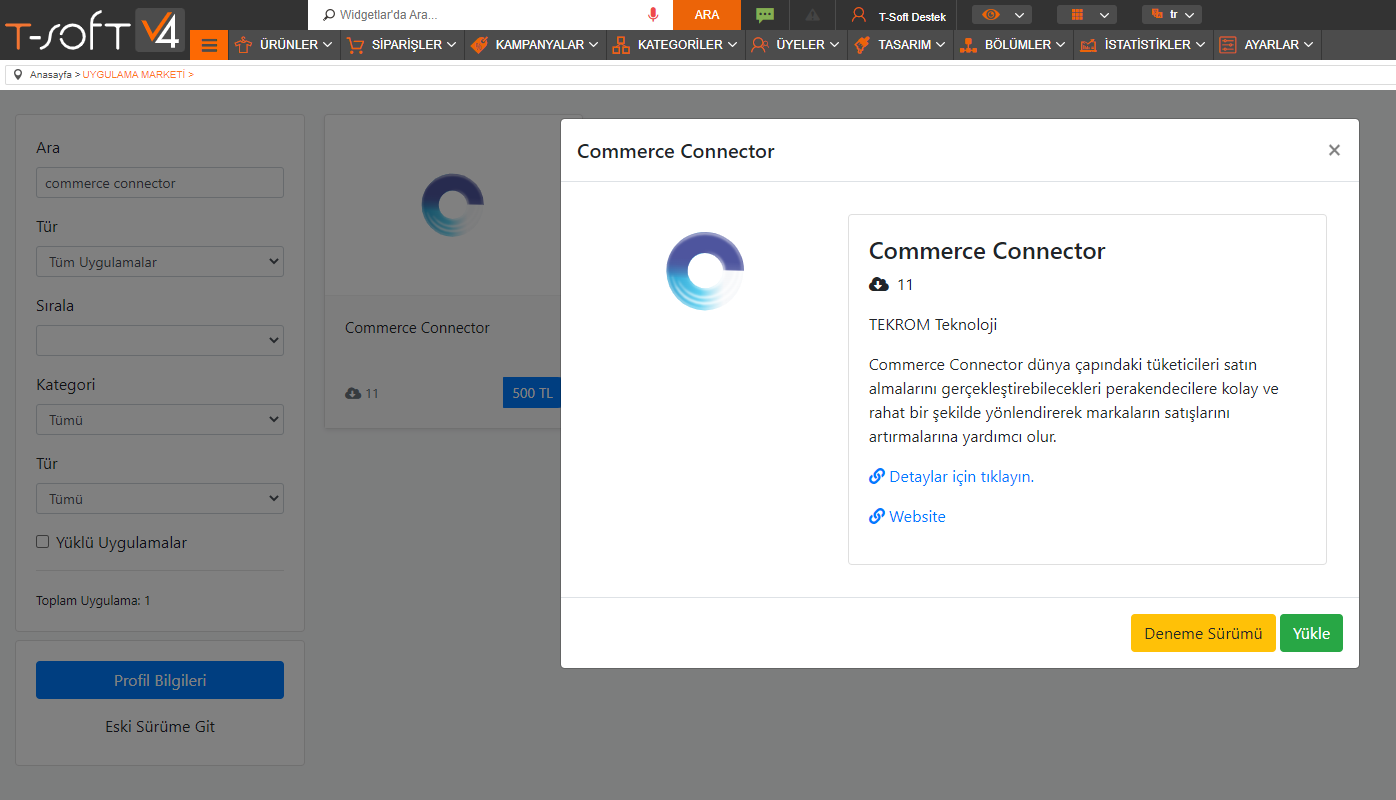
Task: Click the eye preview icon
Action: [991, 15]
